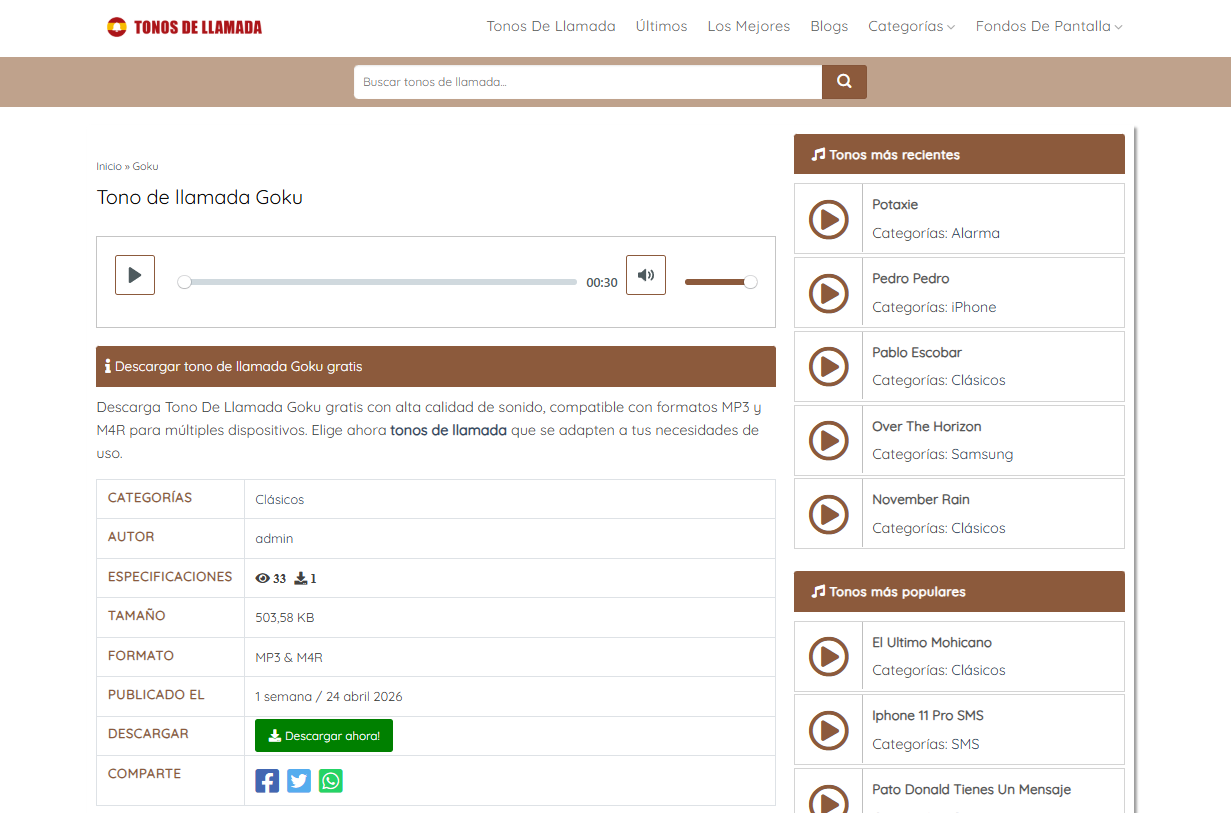Open the Últimos menu item
The width and height of the screenshot is (1231, 813).
(661, 27)
